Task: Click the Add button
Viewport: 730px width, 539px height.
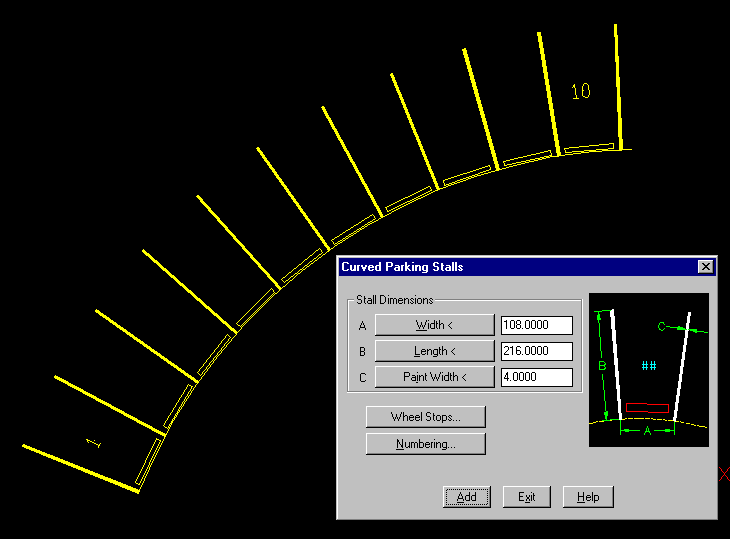Action: tap(466, 497)
